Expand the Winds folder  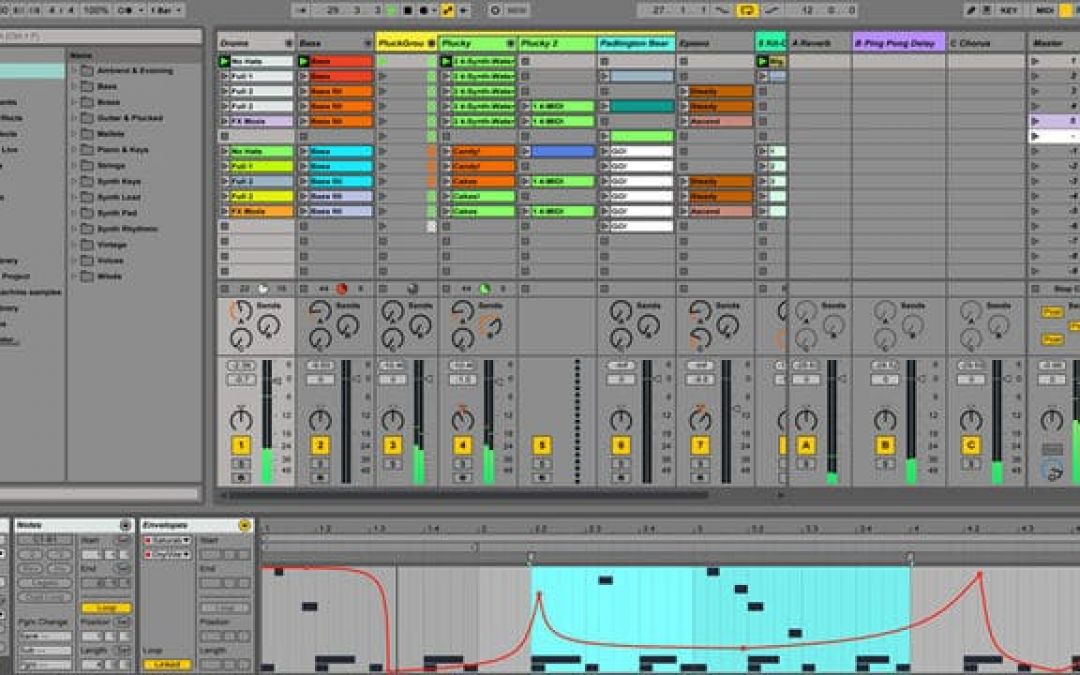tap(74, 276)
